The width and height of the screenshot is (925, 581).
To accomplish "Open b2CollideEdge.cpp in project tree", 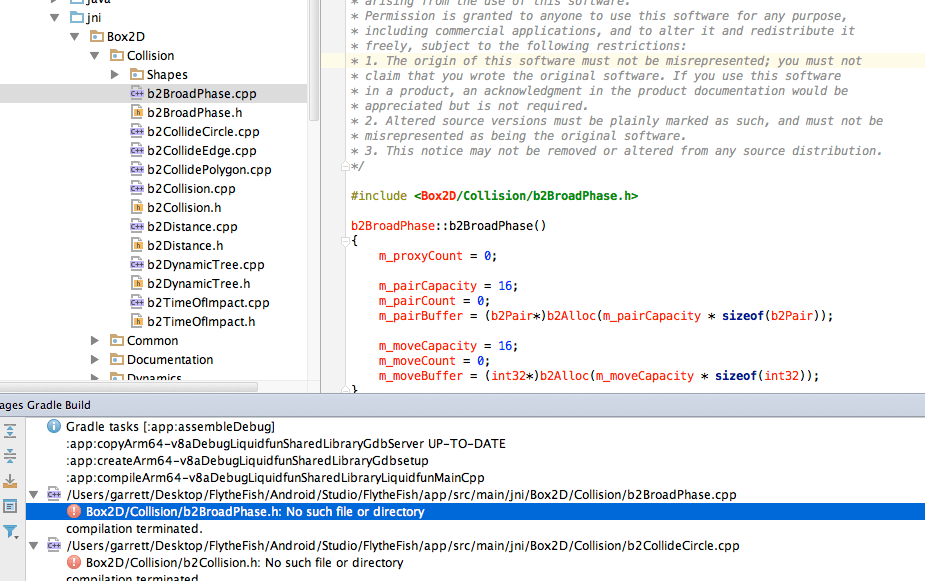I will pos(202,150).
